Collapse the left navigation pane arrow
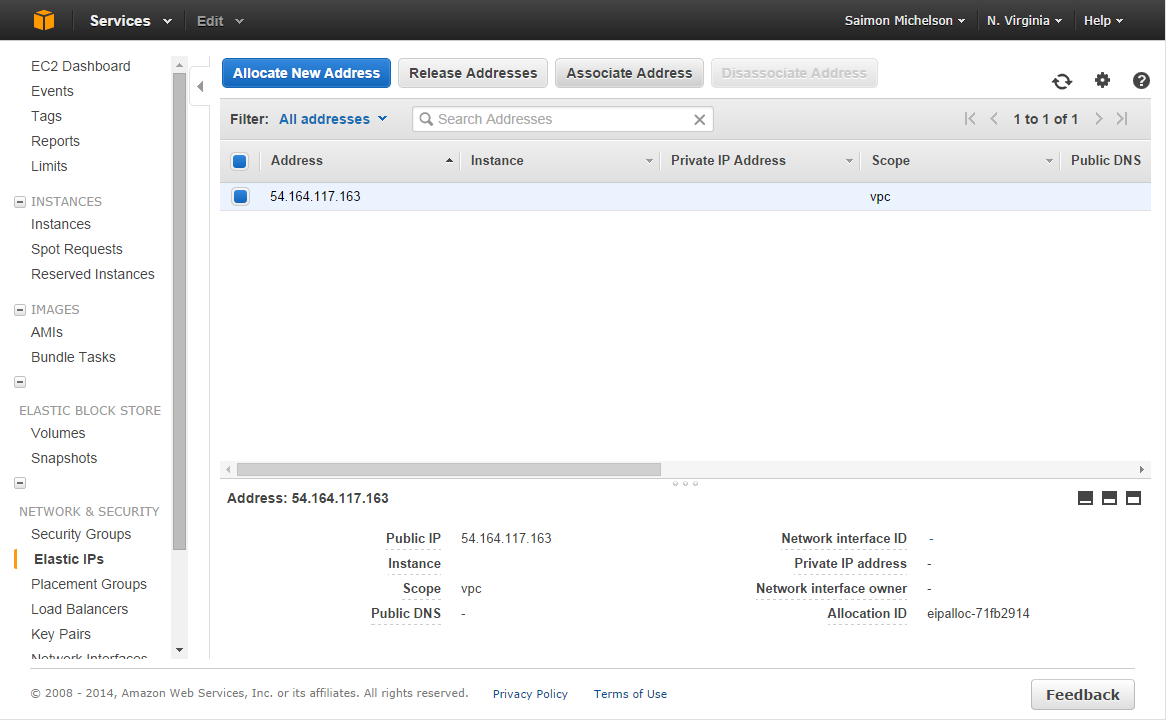Image resolution: width=1166 pixels, height=720 pixels. click(x=200, y=86)
